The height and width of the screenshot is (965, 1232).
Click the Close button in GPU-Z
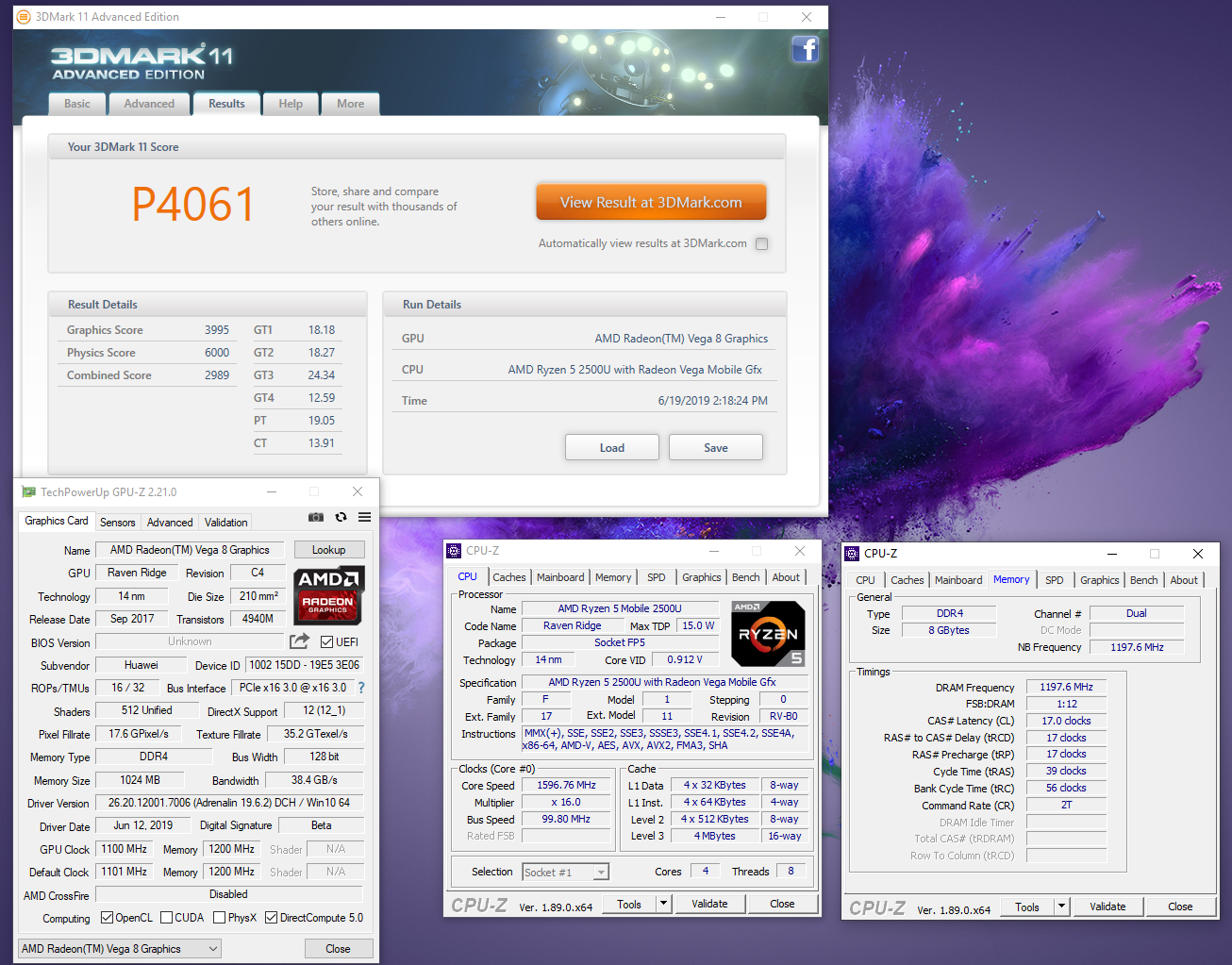point(338,949)
